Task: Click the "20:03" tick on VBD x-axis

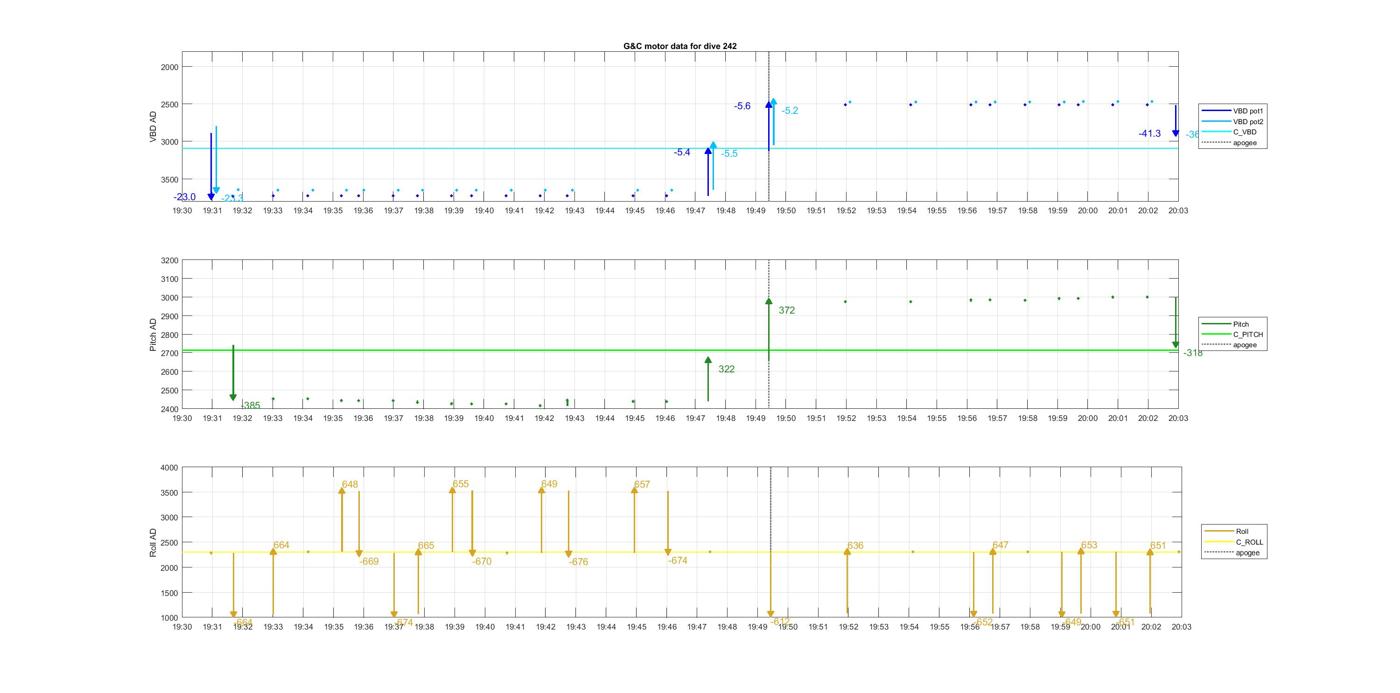Action: point(1179,211)
